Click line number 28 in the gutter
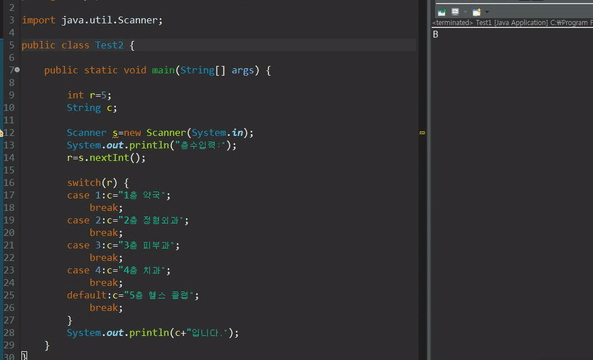The height and width of the screenshot is (360, 593). point(8,333)
